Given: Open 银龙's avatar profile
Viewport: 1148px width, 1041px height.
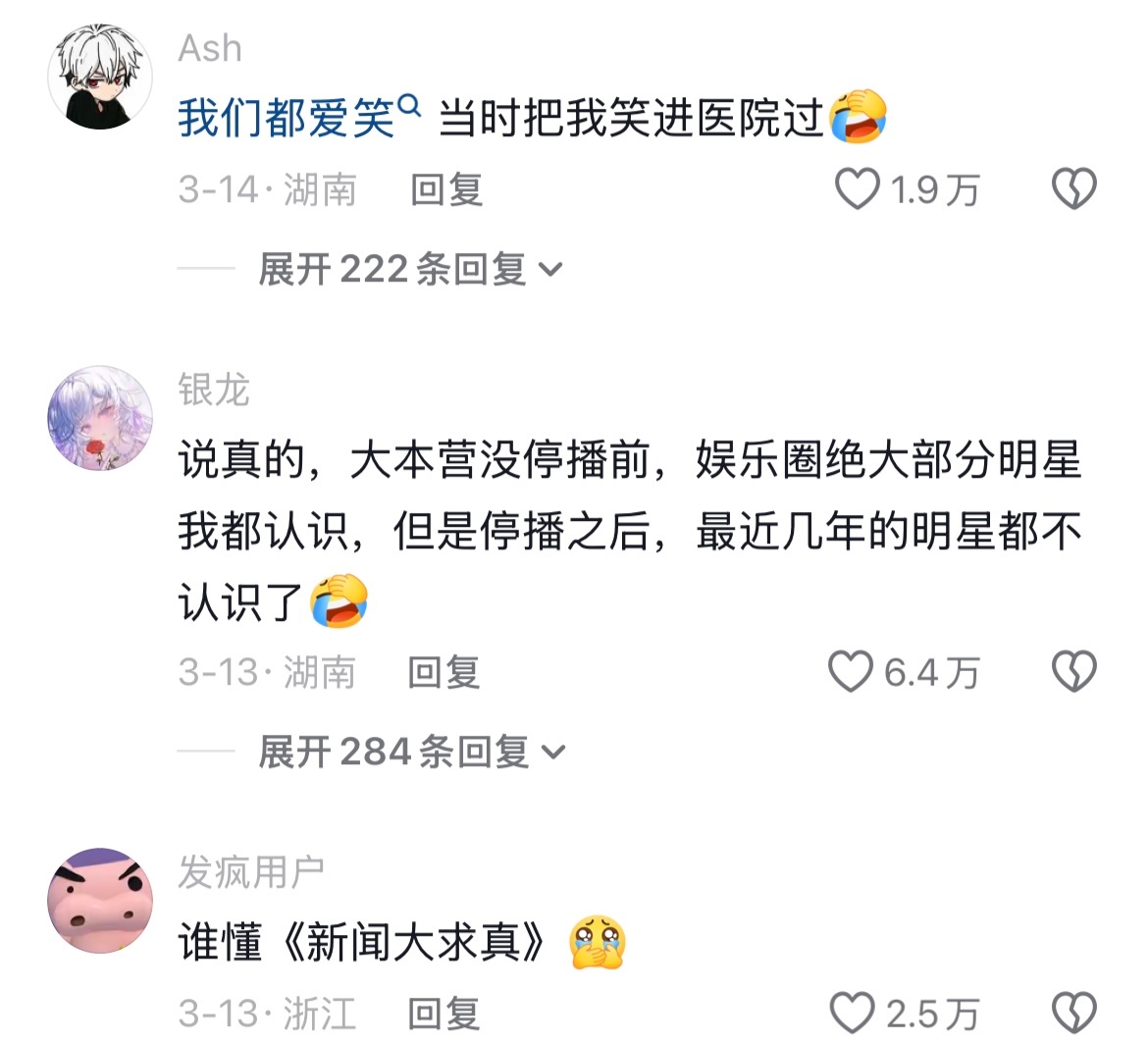Looking at the screenshot, I should (x=99, y=418).
